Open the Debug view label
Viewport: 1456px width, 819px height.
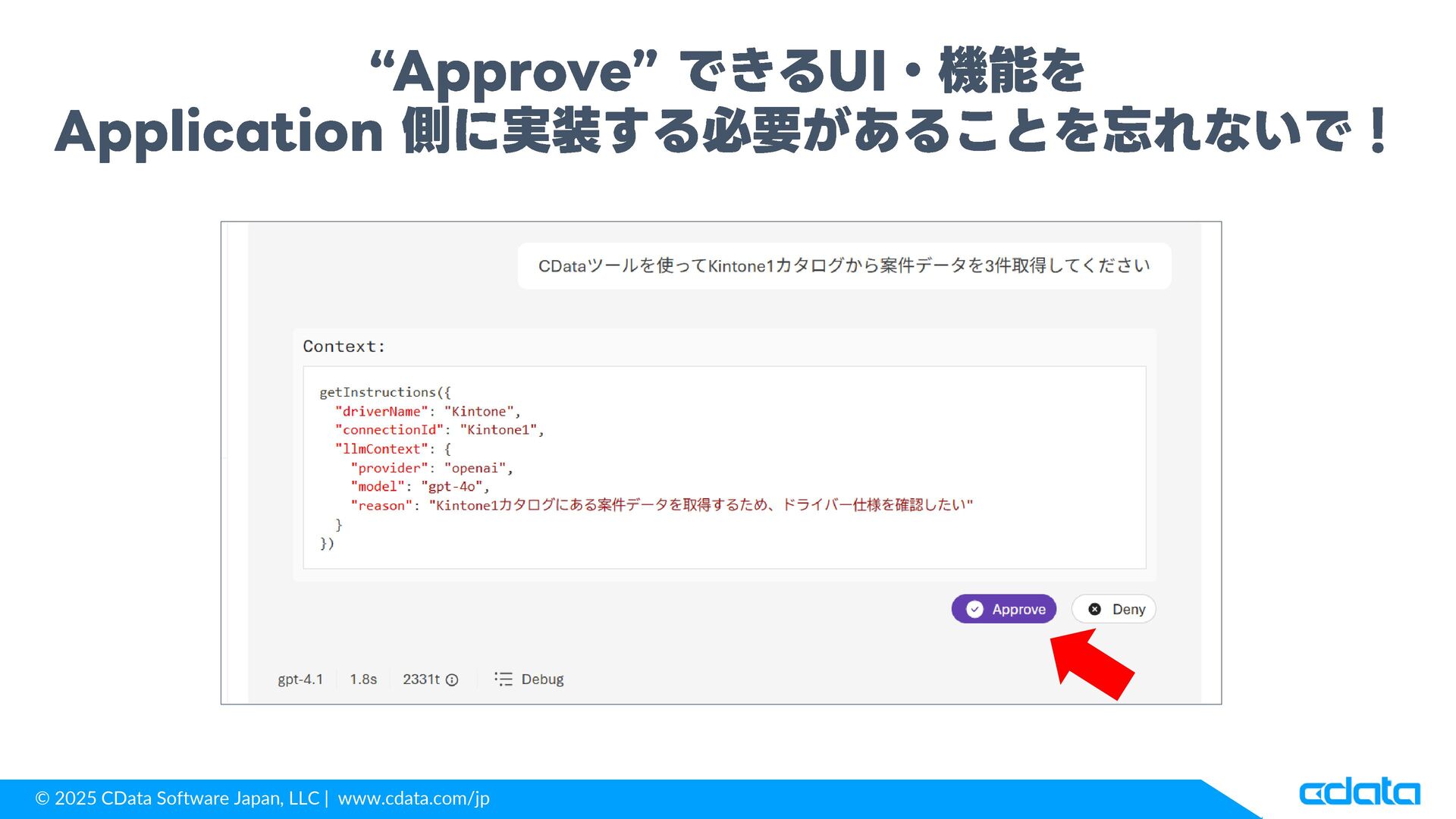point(542,679)
